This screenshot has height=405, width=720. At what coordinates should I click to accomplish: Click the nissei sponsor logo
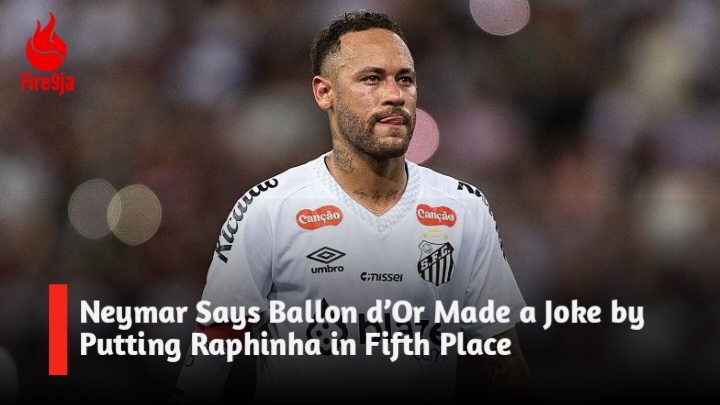[x=381, y=277]
